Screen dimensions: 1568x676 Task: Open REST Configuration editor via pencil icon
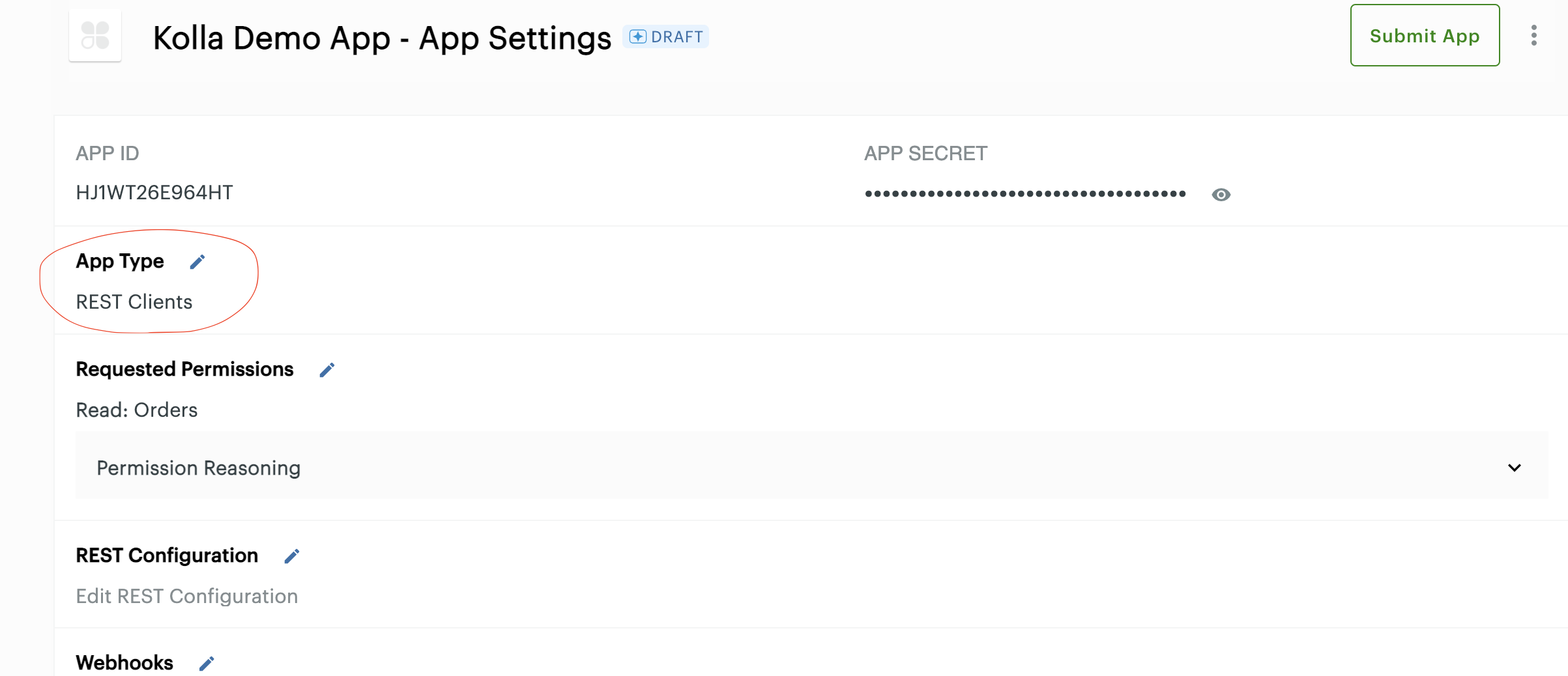point(292,556)
